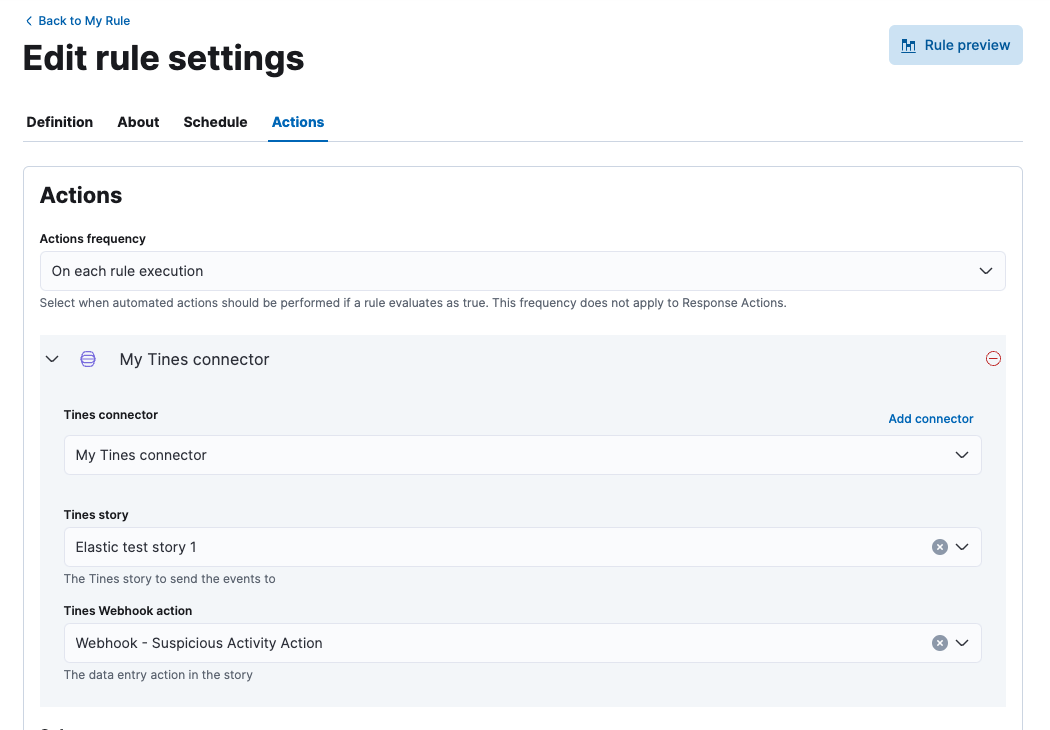1050x730 pixels.
Task: Collapse the My Tines connector section
Action: [53, 359]
